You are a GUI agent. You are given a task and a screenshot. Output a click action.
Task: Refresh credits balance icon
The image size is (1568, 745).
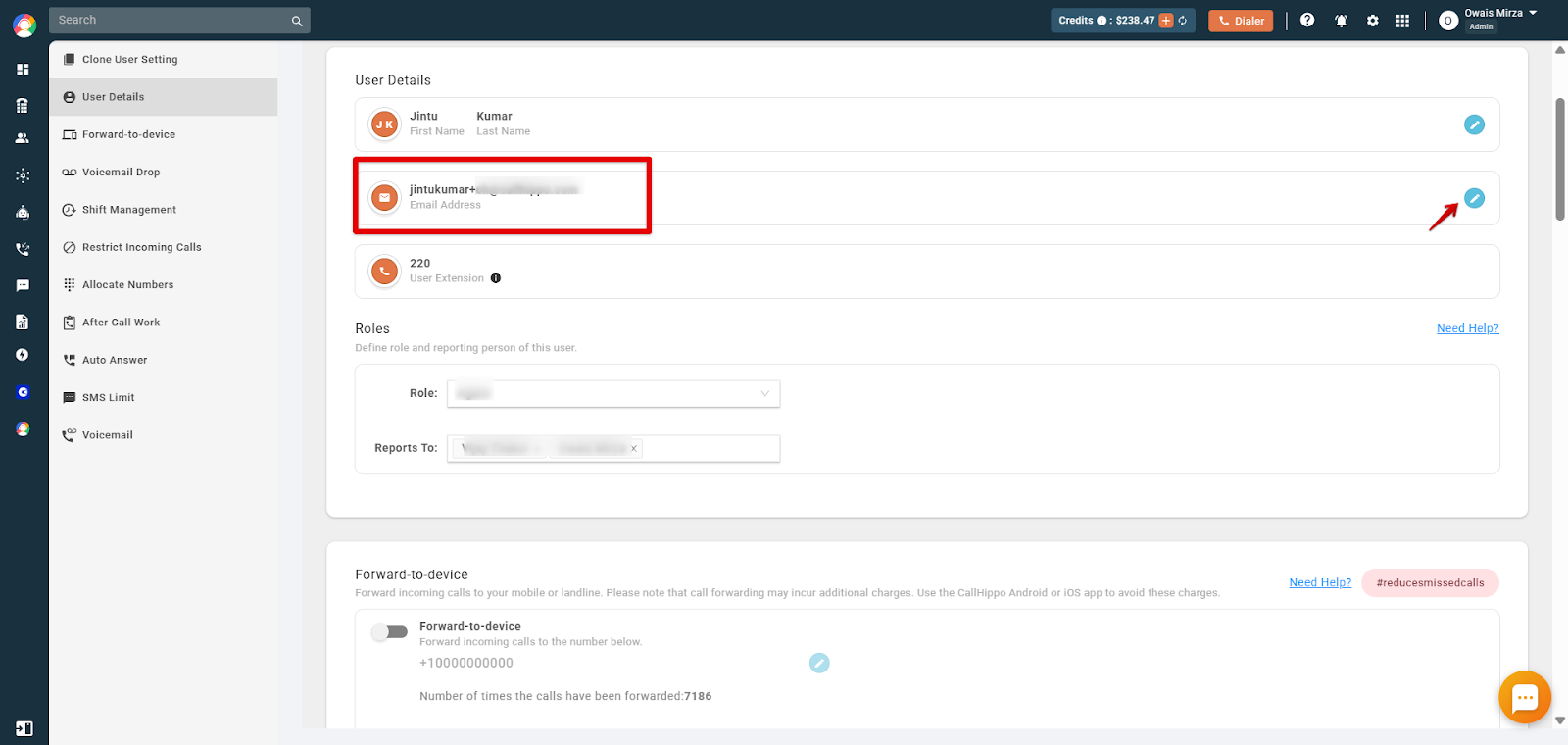click(1183, 21)
